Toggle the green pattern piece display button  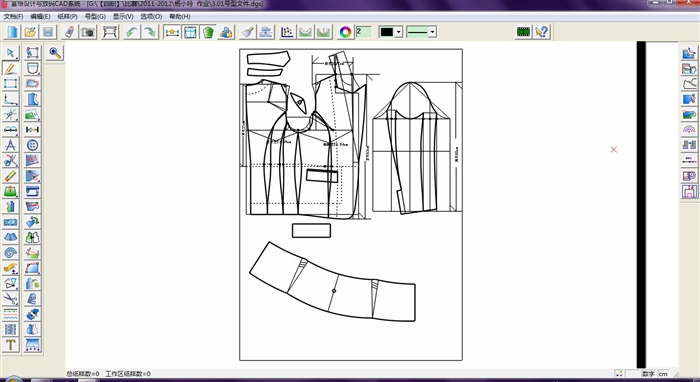pos(208,32)
